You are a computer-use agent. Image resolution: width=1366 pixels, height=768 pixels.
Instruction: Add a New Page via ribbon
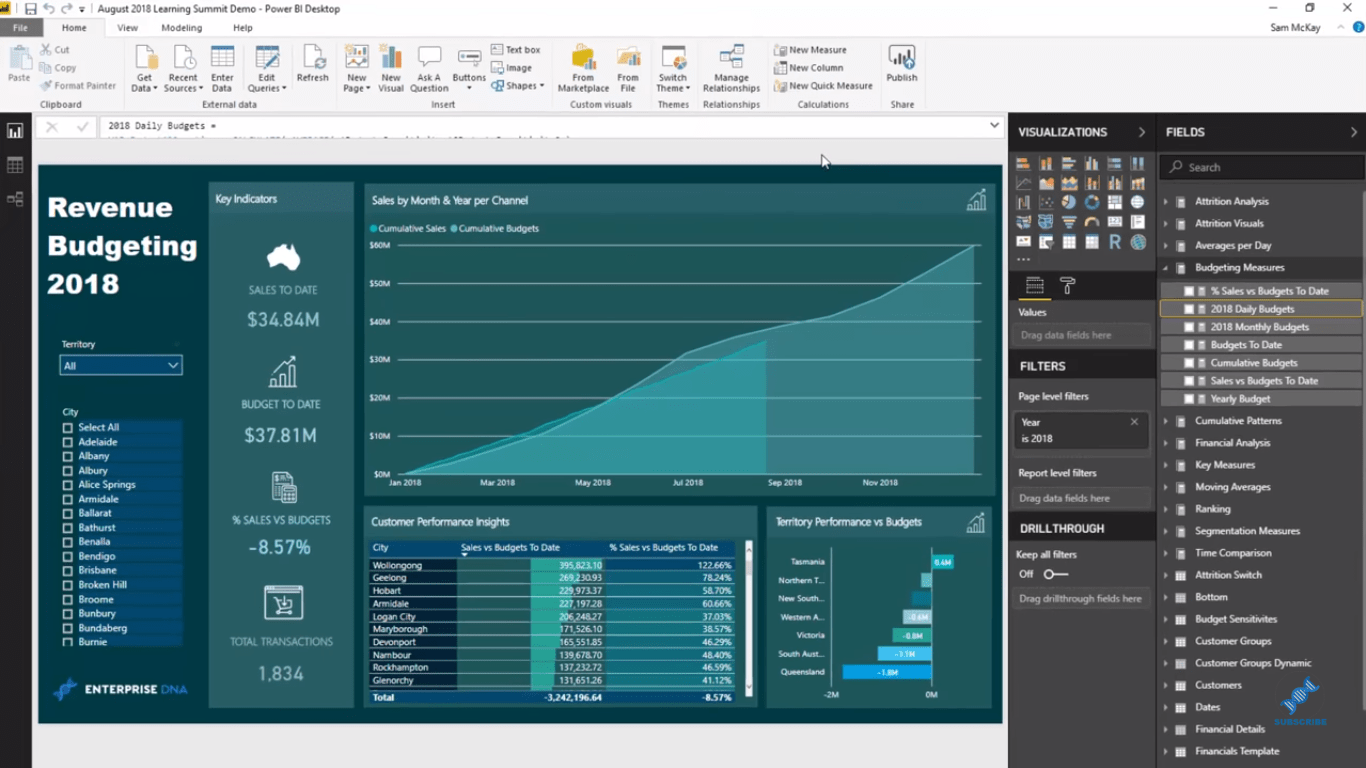[x=357, y=69]
